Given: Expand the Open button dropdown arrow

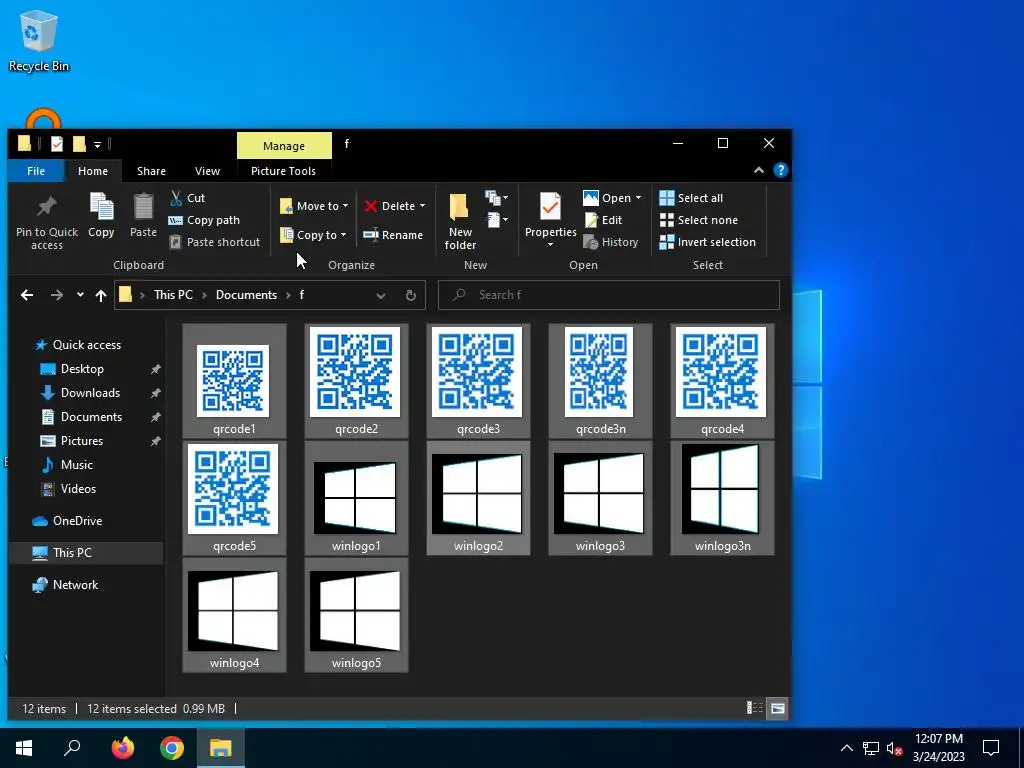Looking at the screenshot, I should [x=638, y=198].
